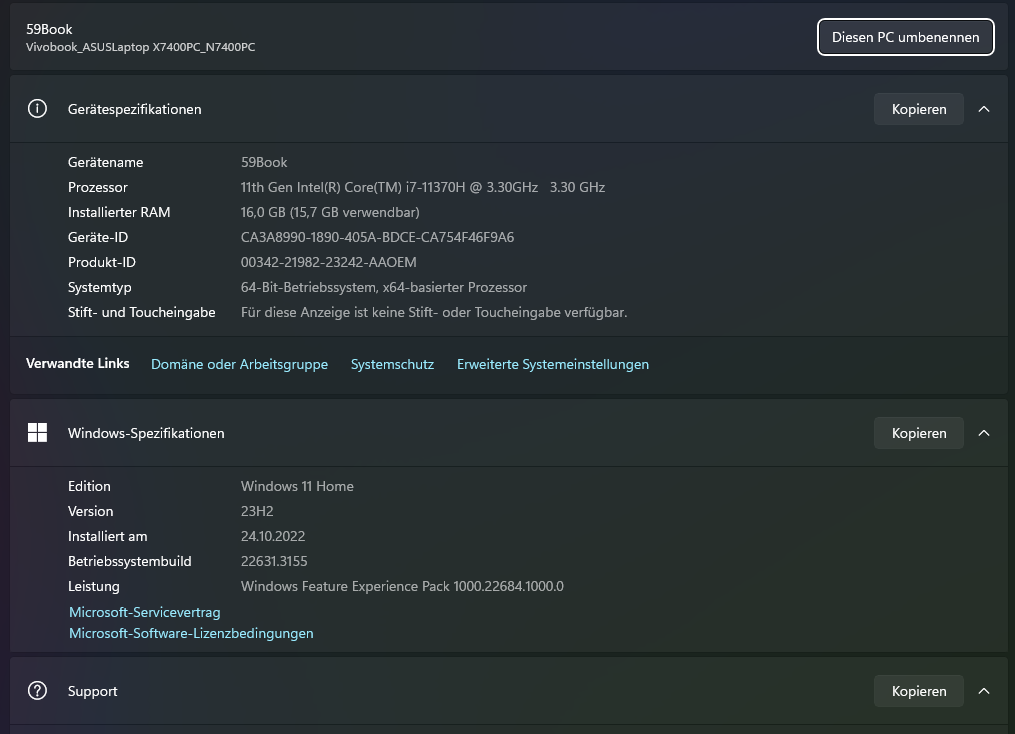Click the 16,0 GB RAM value

pyautogui.click(x=330, y=212)
